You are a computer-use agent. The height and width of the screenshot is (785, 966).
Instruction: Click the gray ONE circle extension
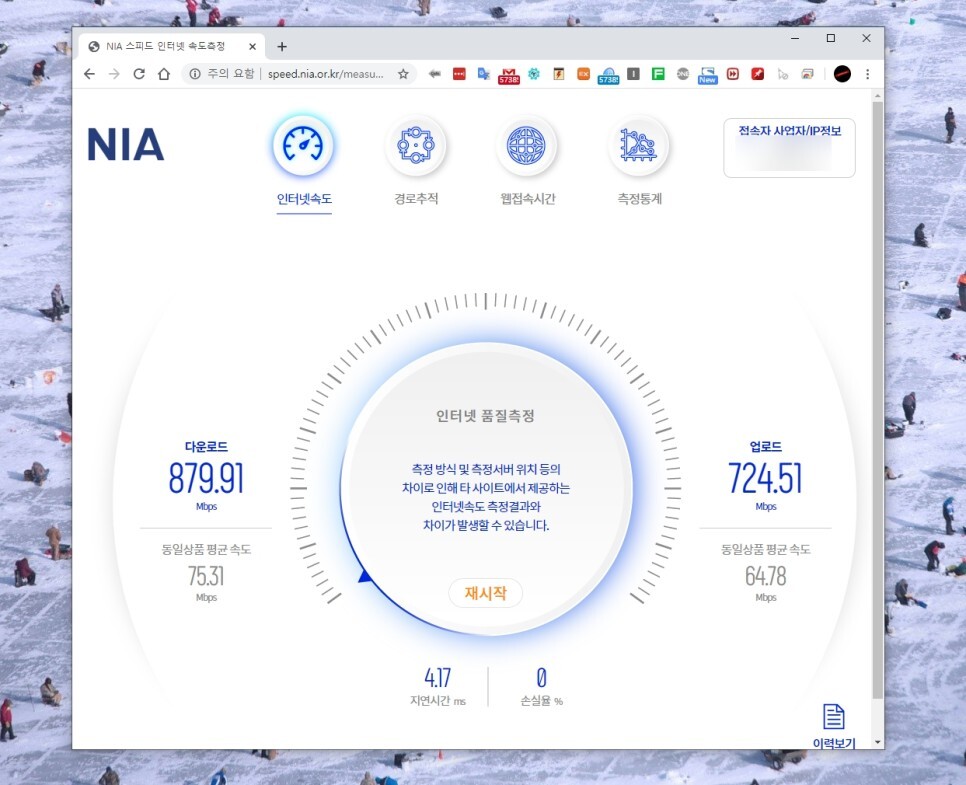(683, 74)
